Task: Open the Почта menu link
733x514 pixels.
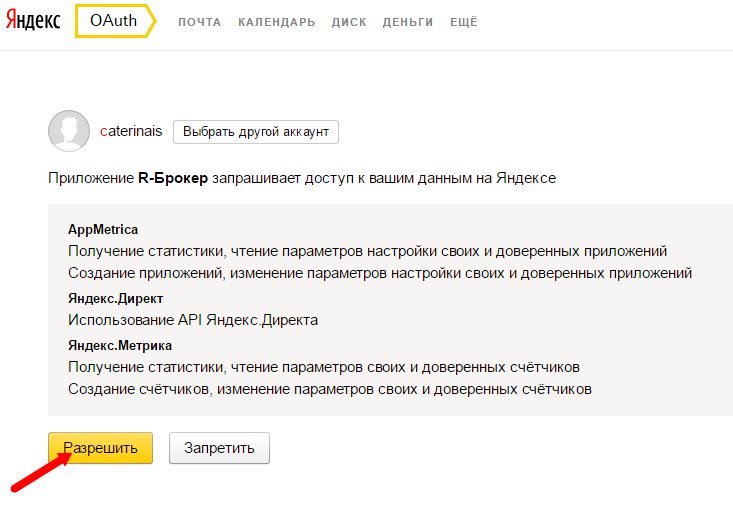Action: point(200,22)
